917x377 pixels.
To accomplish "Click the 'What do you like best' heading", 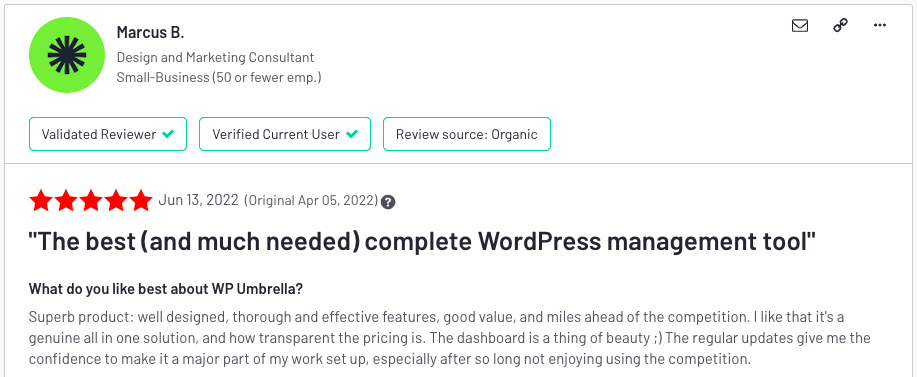I will tap(166, 289).
